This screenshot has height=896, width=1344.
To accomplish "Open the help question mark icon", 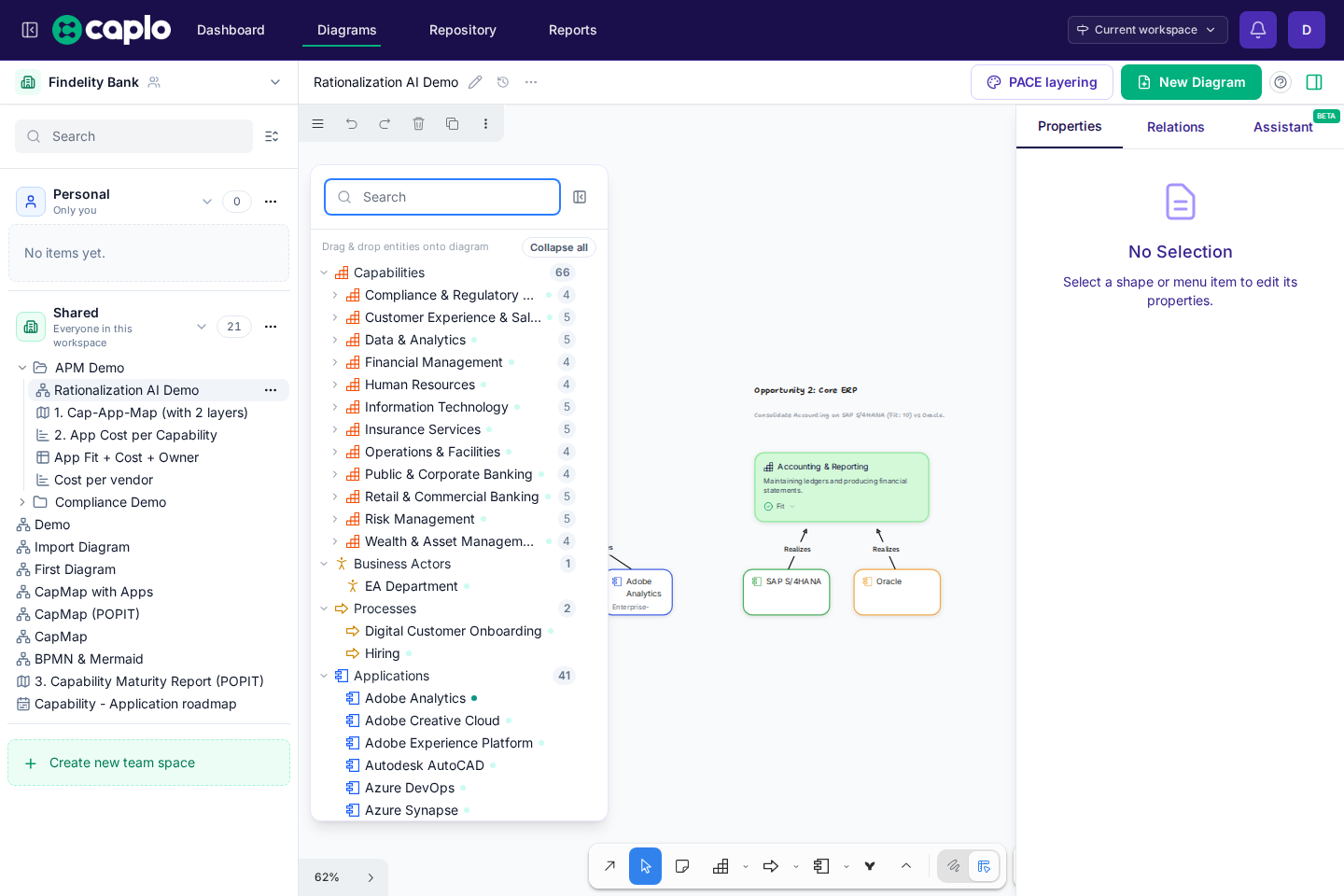I will pos(1281,82).
